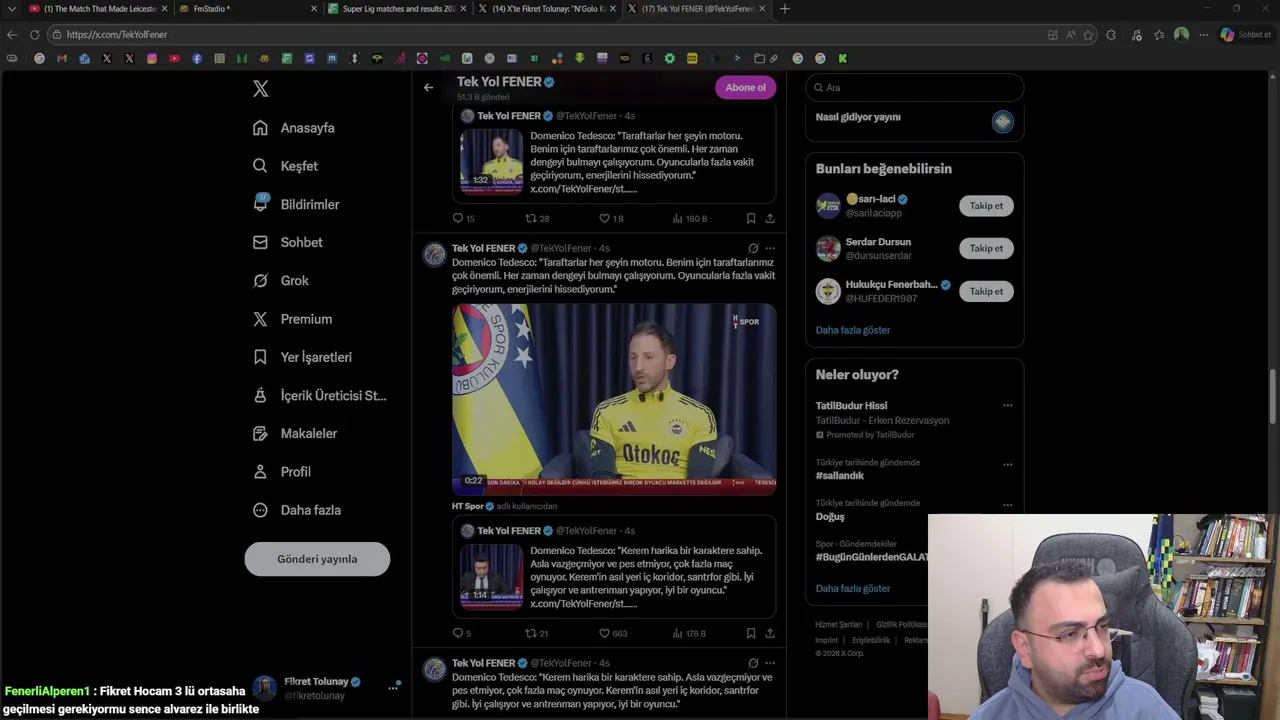This screenshot has height=720, width=1280.
Task: Click Grok icon on the Kerem quote post
Action: [753, 663]
